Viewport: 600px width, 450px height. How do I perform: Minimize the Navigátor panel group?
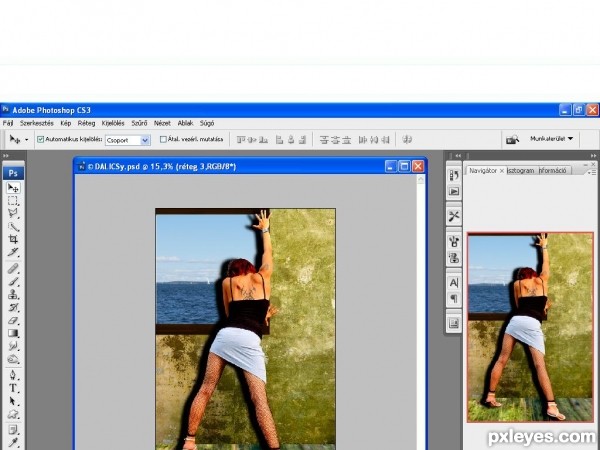[586, 165]
